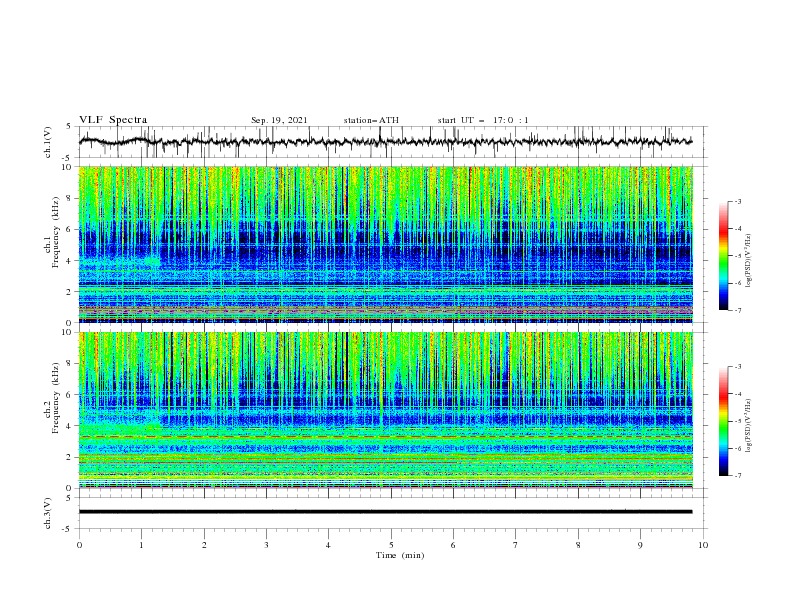
Task: Click the "VLF Spectra" plot title
Action: tap(113, 120)
